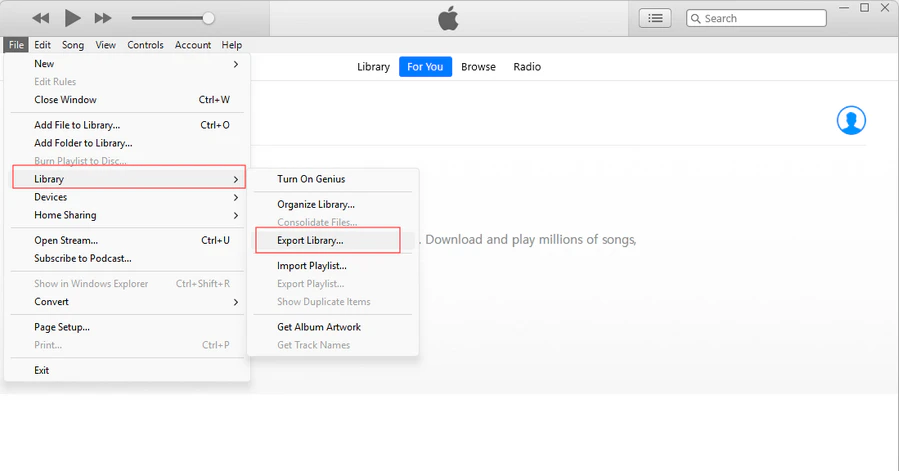Open the user account profile icon
Screen dimensions: 899x471
(851, 120)
